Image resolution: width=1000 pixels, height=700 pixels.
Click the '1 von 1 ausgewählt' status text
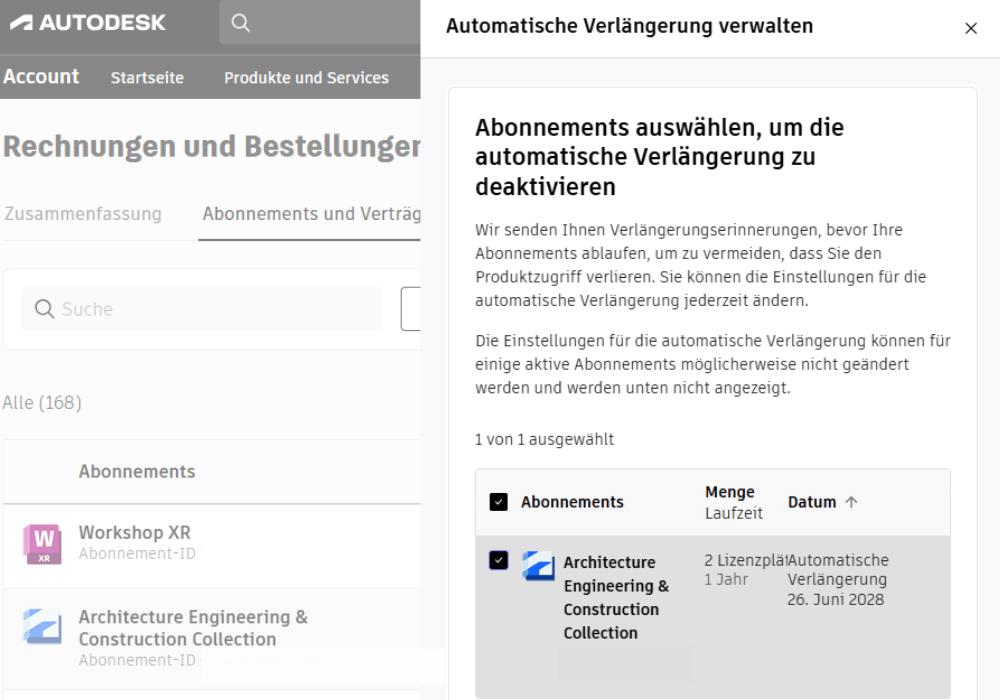pyautogui.click(x=544, y=439)
